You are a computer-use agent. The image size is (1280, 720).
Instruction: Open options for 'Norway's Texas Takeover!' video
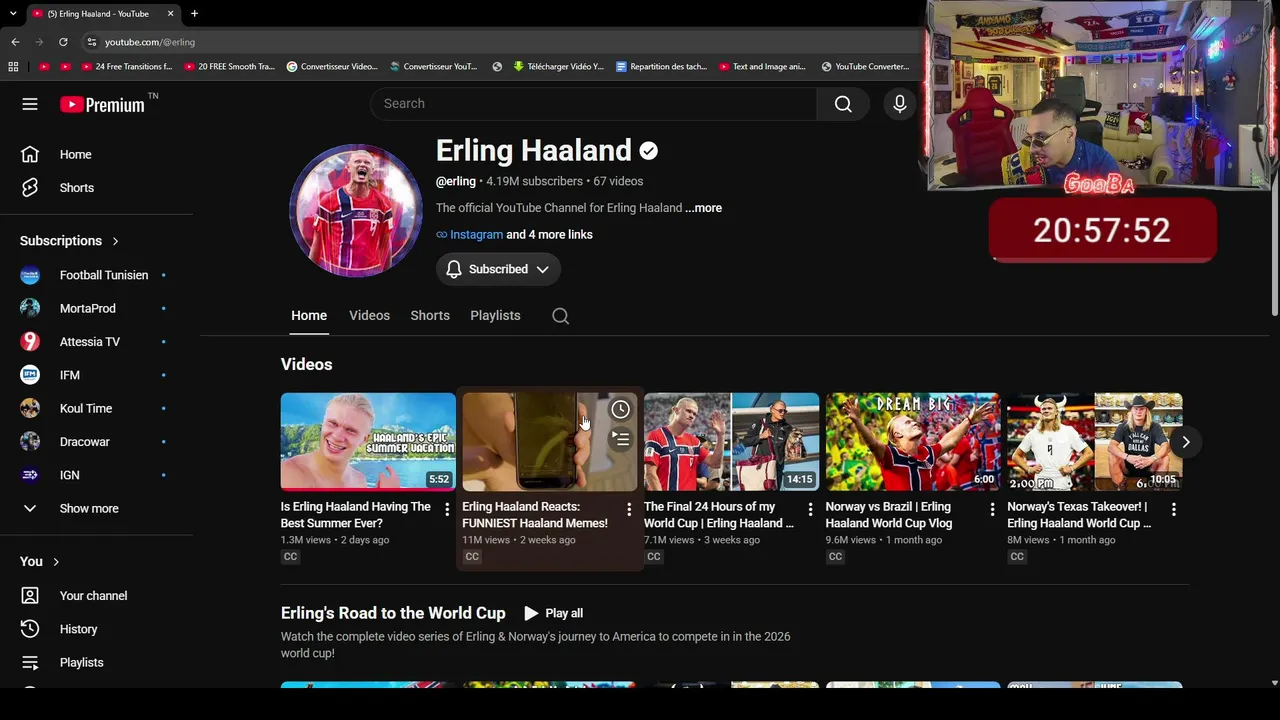pos(1173,510)
